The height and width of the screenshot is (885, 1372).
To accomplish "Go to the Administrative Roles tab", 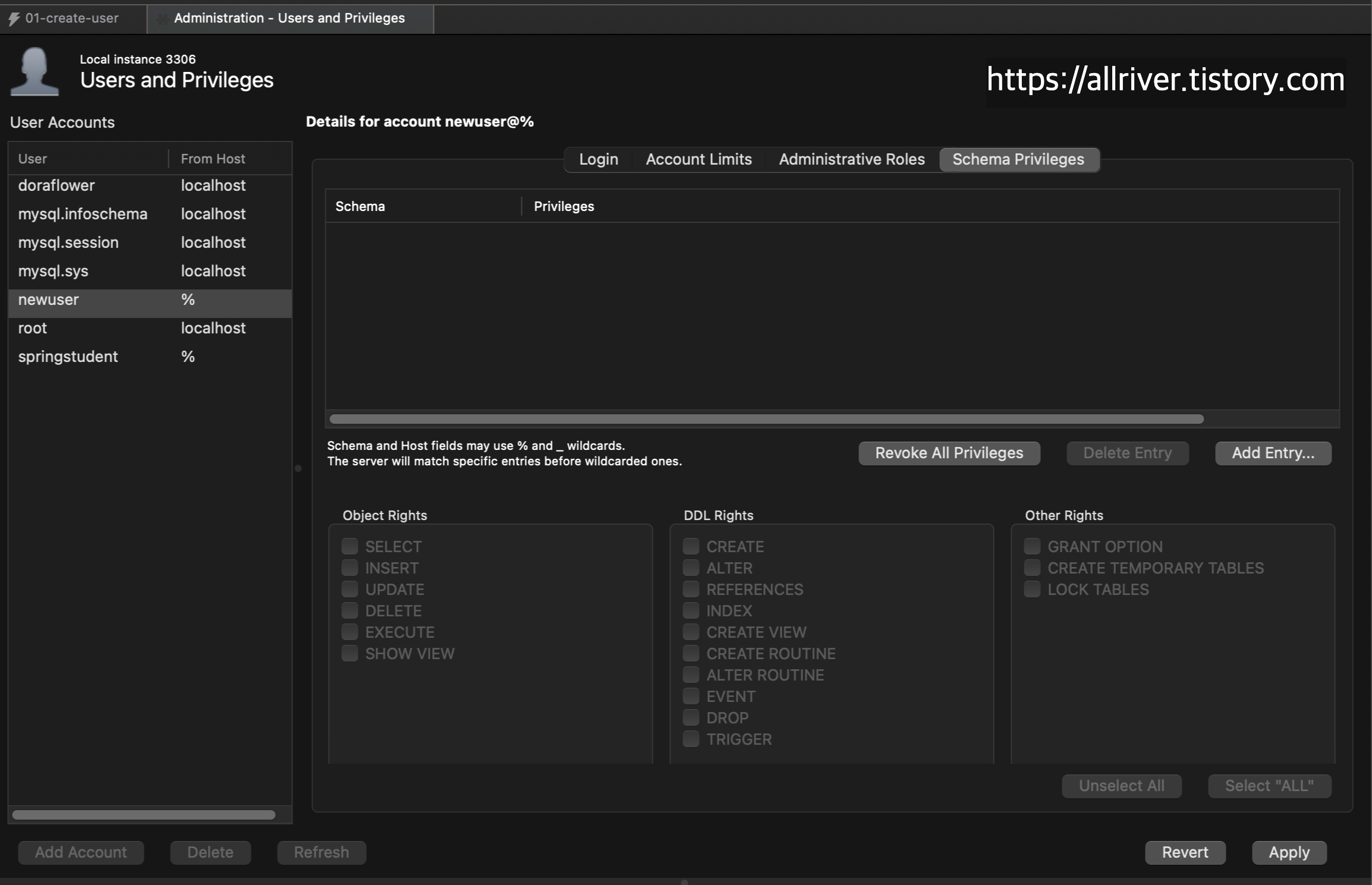I will (x=851, y=159).
